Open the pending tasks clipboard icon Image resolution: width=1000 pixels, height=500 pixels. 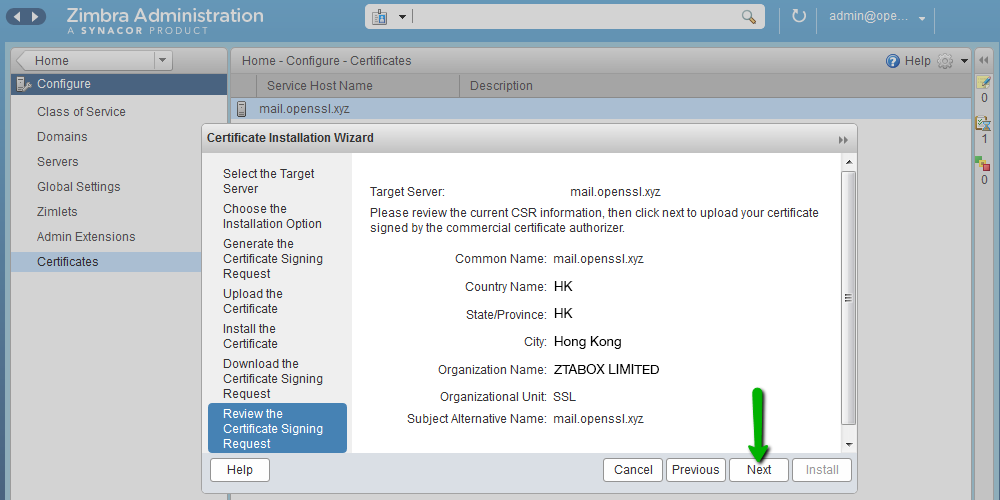(983, 123)
